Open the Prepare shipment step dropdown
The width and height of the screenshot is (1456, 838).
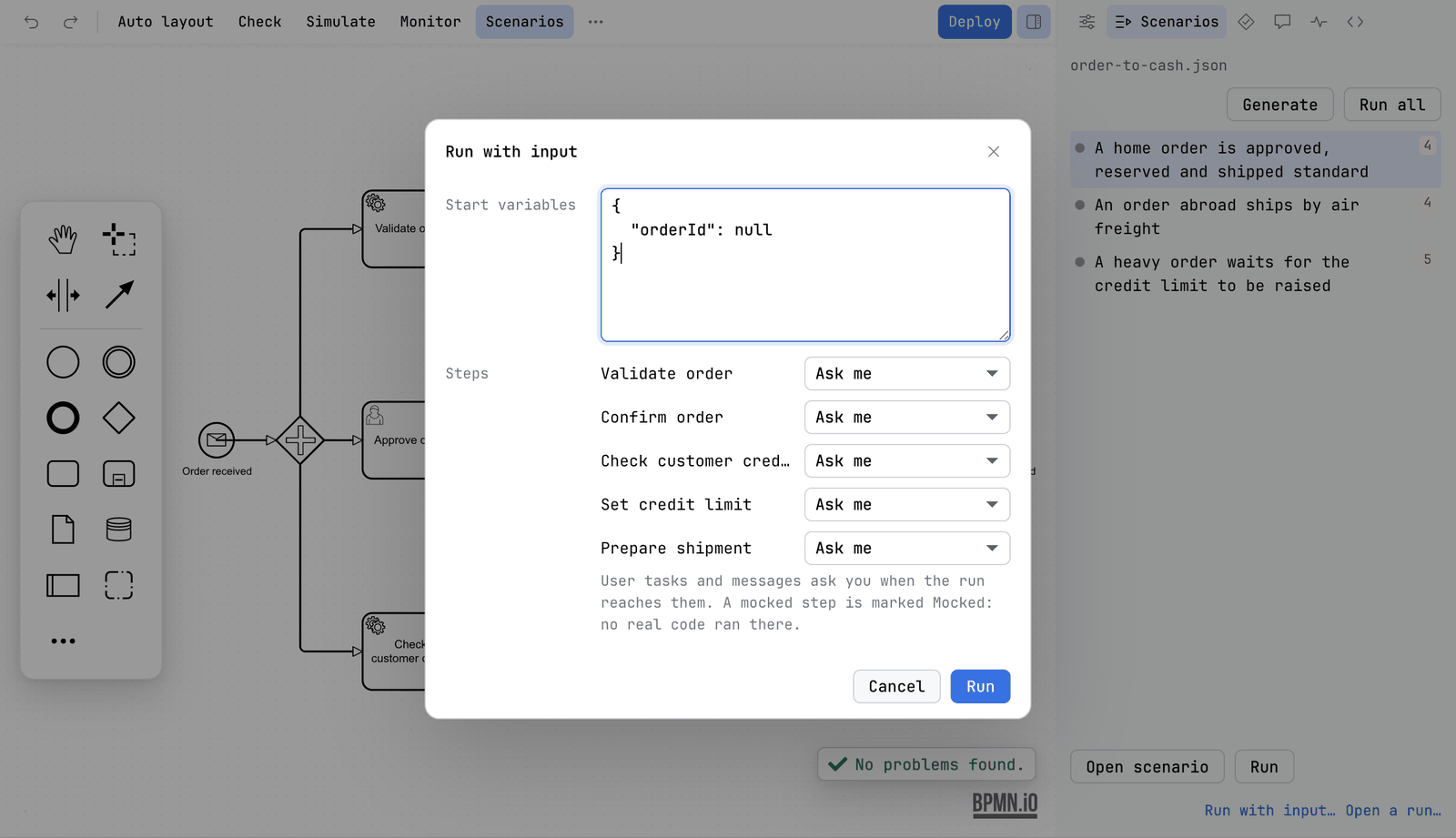pos(907,549)
